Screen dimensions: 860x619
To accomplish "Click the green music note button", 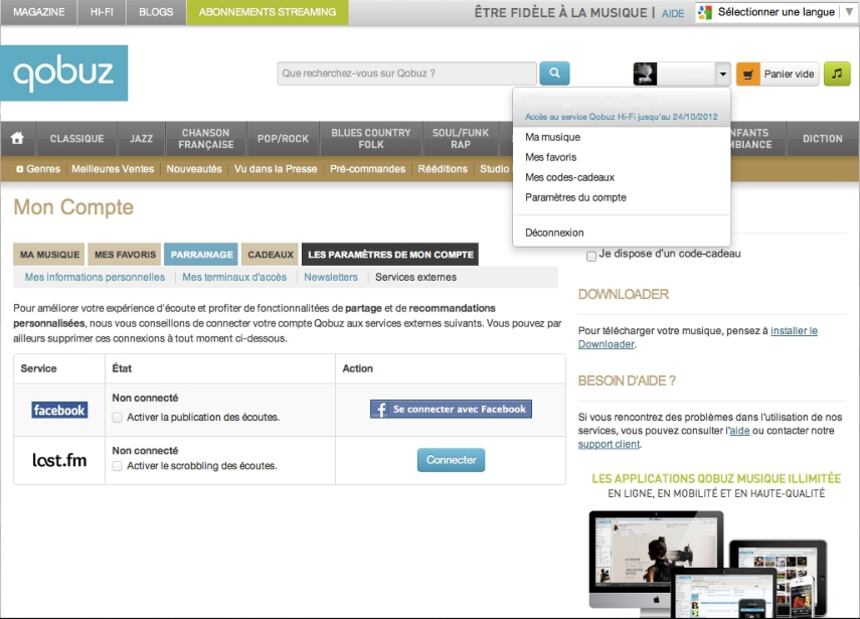I will [837, 73].
